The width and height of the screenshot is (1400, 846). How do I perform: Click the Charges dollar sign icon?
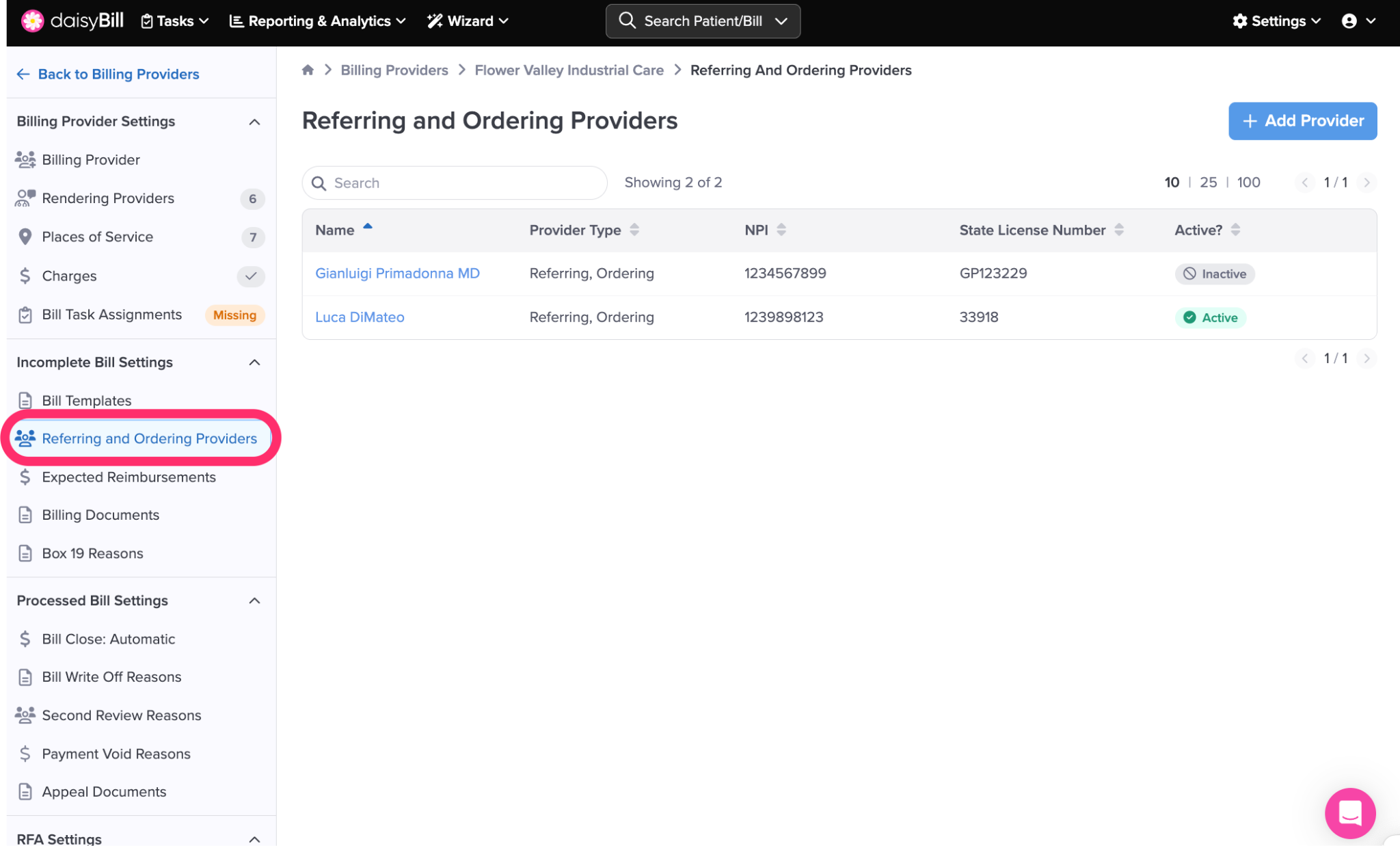click(25, 276)
